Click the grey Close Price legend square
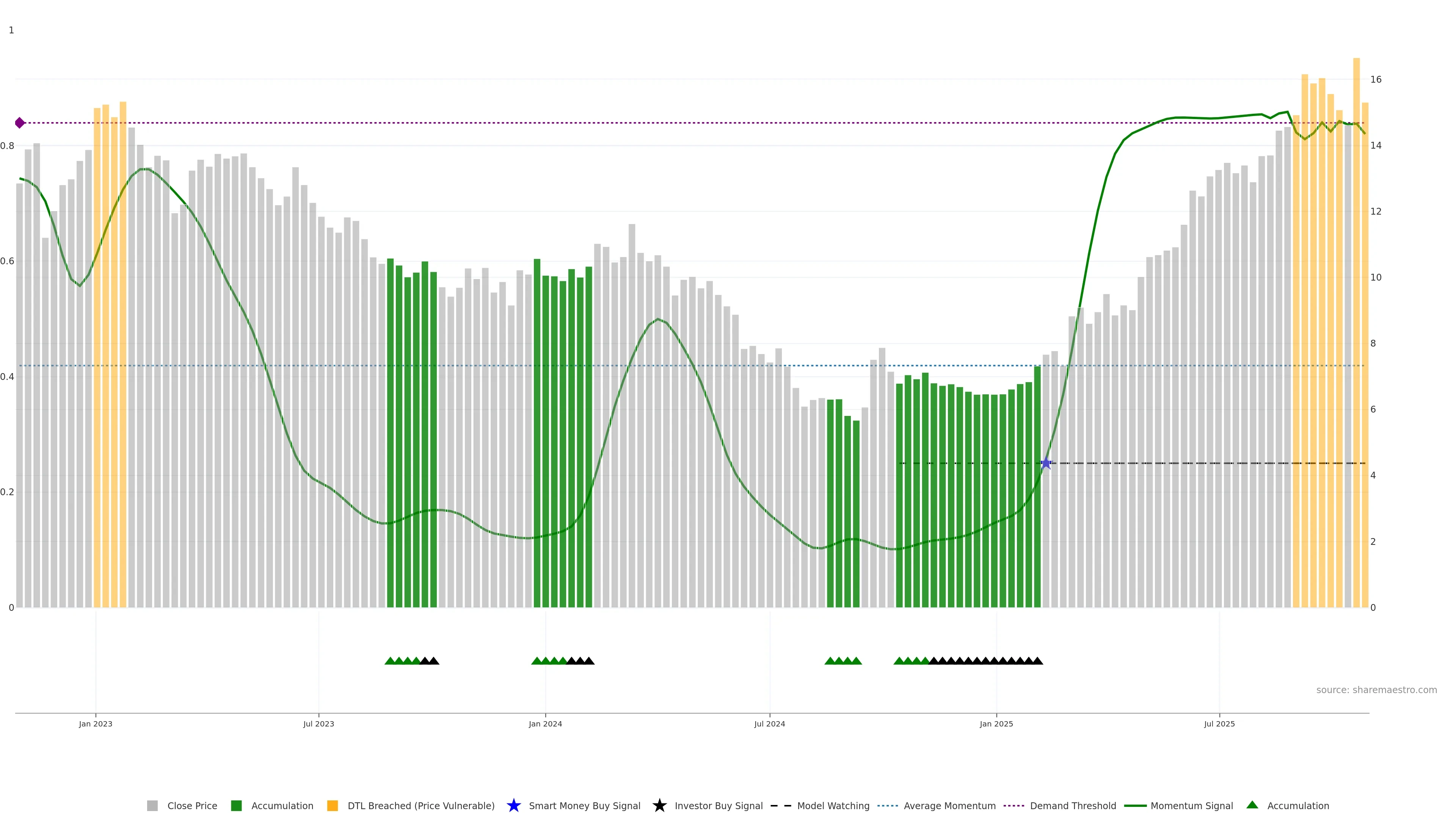Viewport: 1456px width, 819px height. tap(152, 805)
